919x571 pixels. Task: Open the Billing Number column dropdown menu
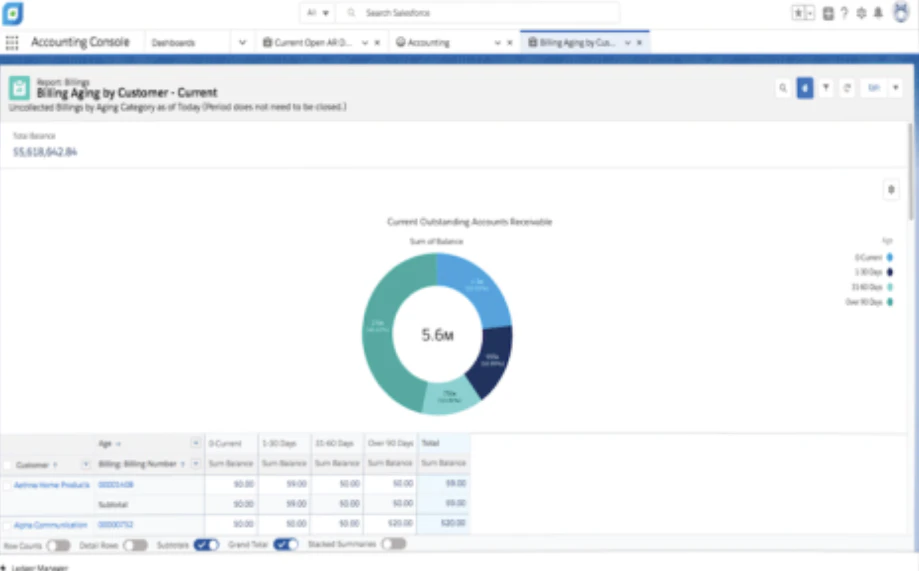[195, 464]
